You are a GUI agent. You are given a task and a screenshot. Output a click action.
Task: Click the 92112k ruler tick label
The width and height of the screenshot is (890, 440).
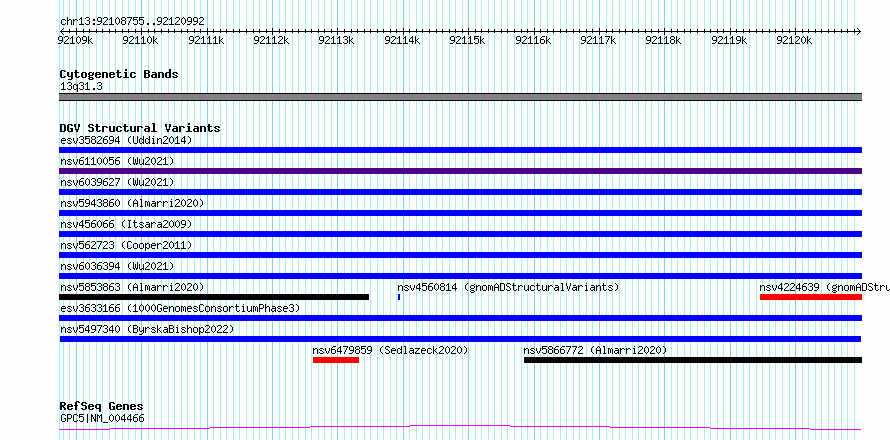[x=271, y=40]
